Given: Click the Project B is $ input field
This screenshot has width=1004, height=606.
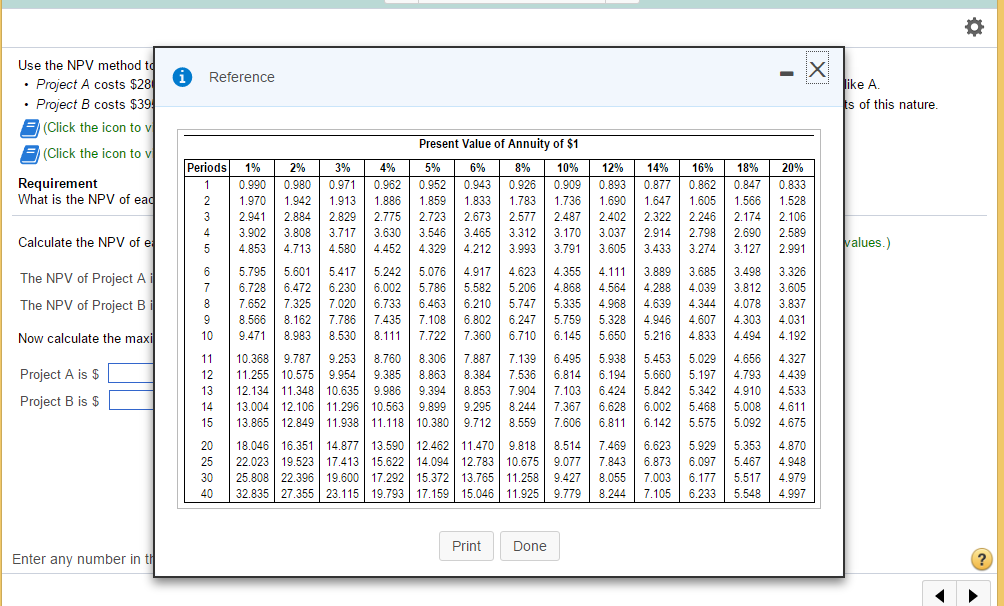Looking at the screenshot, I should coord(131,400).
